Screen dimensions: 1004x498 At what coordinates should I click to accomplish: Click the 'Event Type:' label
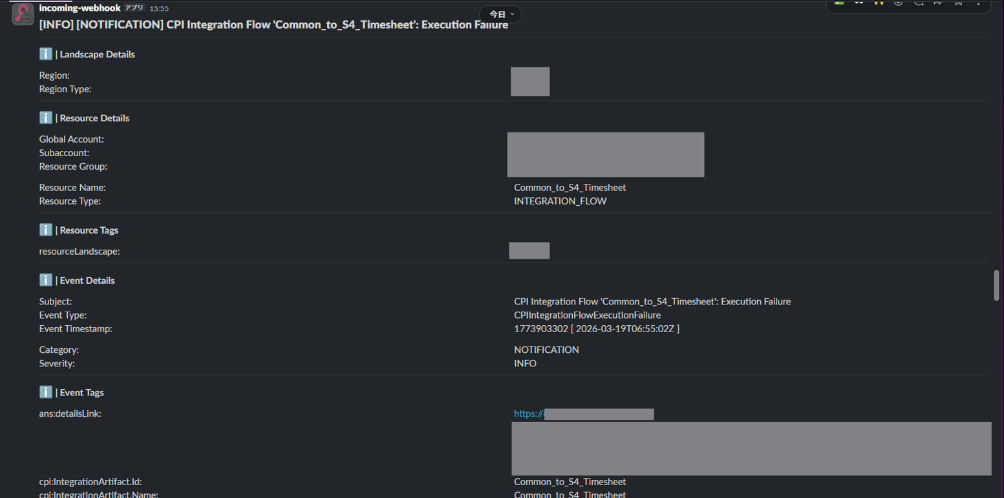click(63, 315)
